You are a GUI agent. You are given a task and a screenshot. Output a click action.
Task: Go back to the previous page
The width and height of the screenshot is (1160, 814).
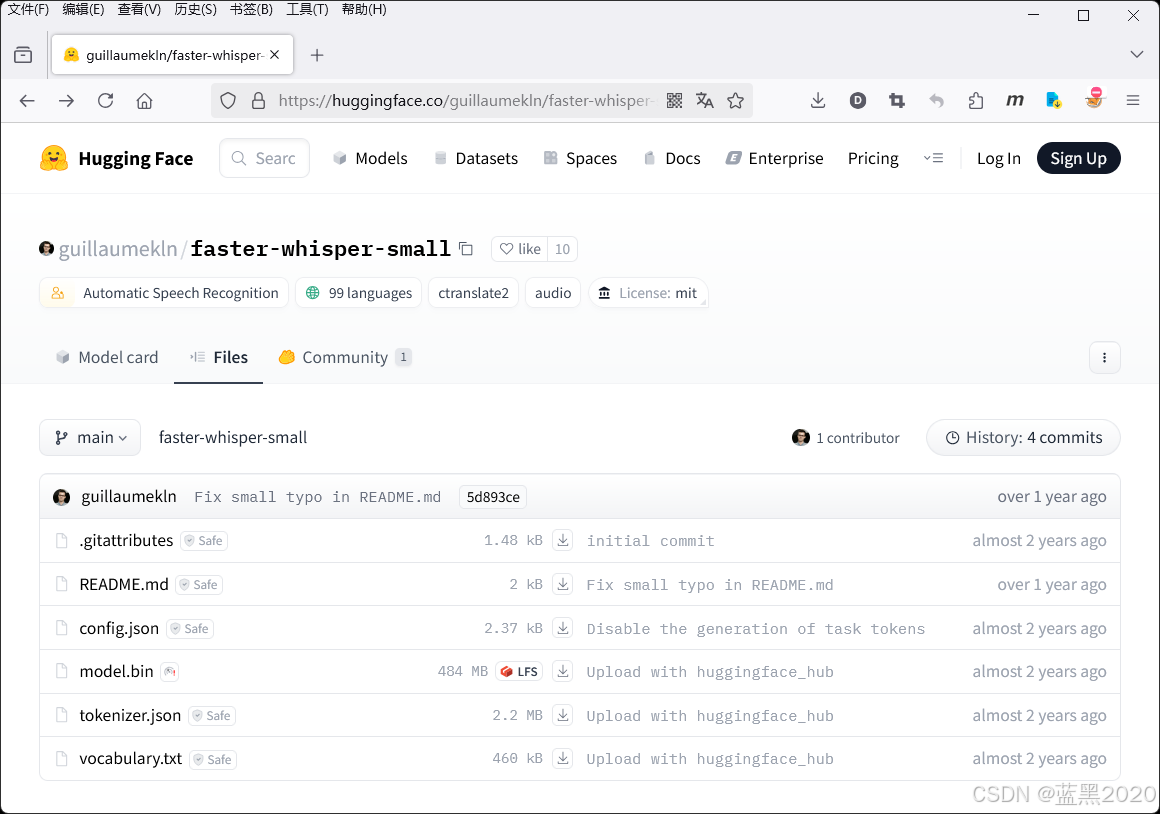(27, 101)
